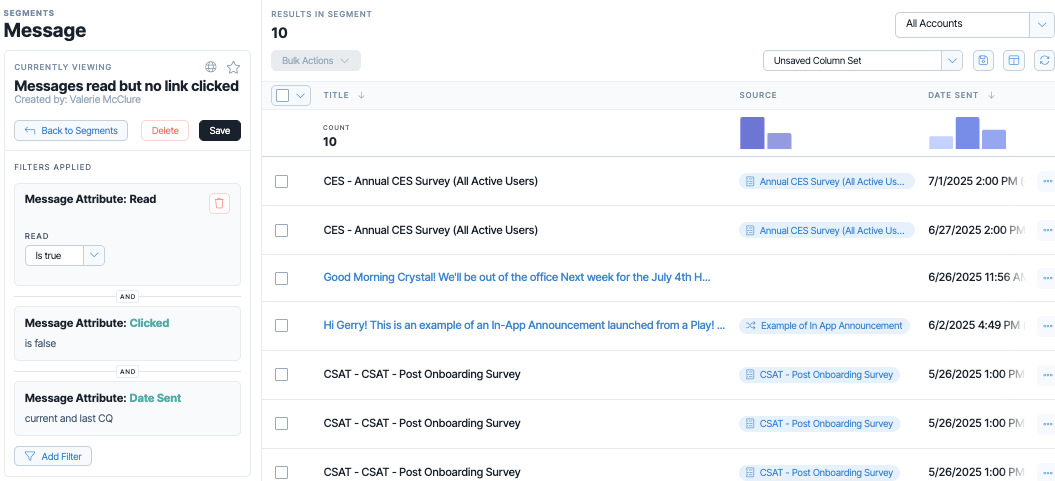Click the refresh results icon
Viewport: 1055px width, 481px height.
click(x=1044, y=61)
